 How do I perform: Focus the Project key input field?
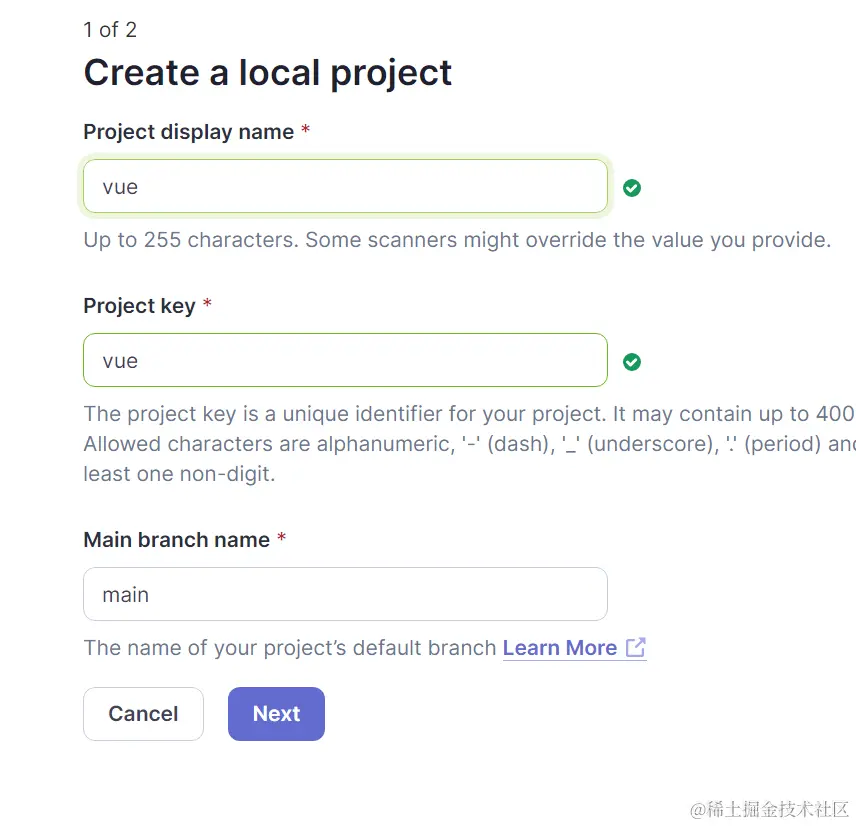tap(345, 360)
